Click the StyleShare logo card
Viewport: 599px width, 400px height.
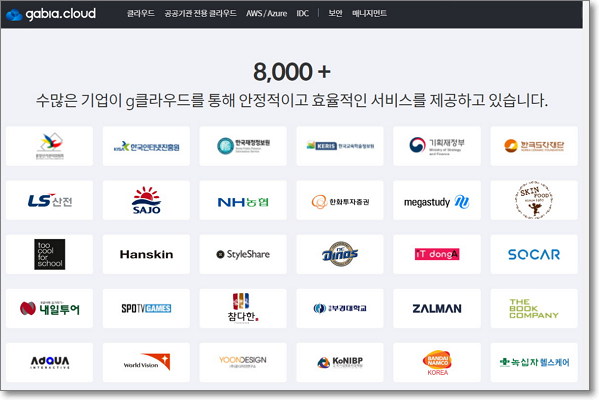[243, 254]
